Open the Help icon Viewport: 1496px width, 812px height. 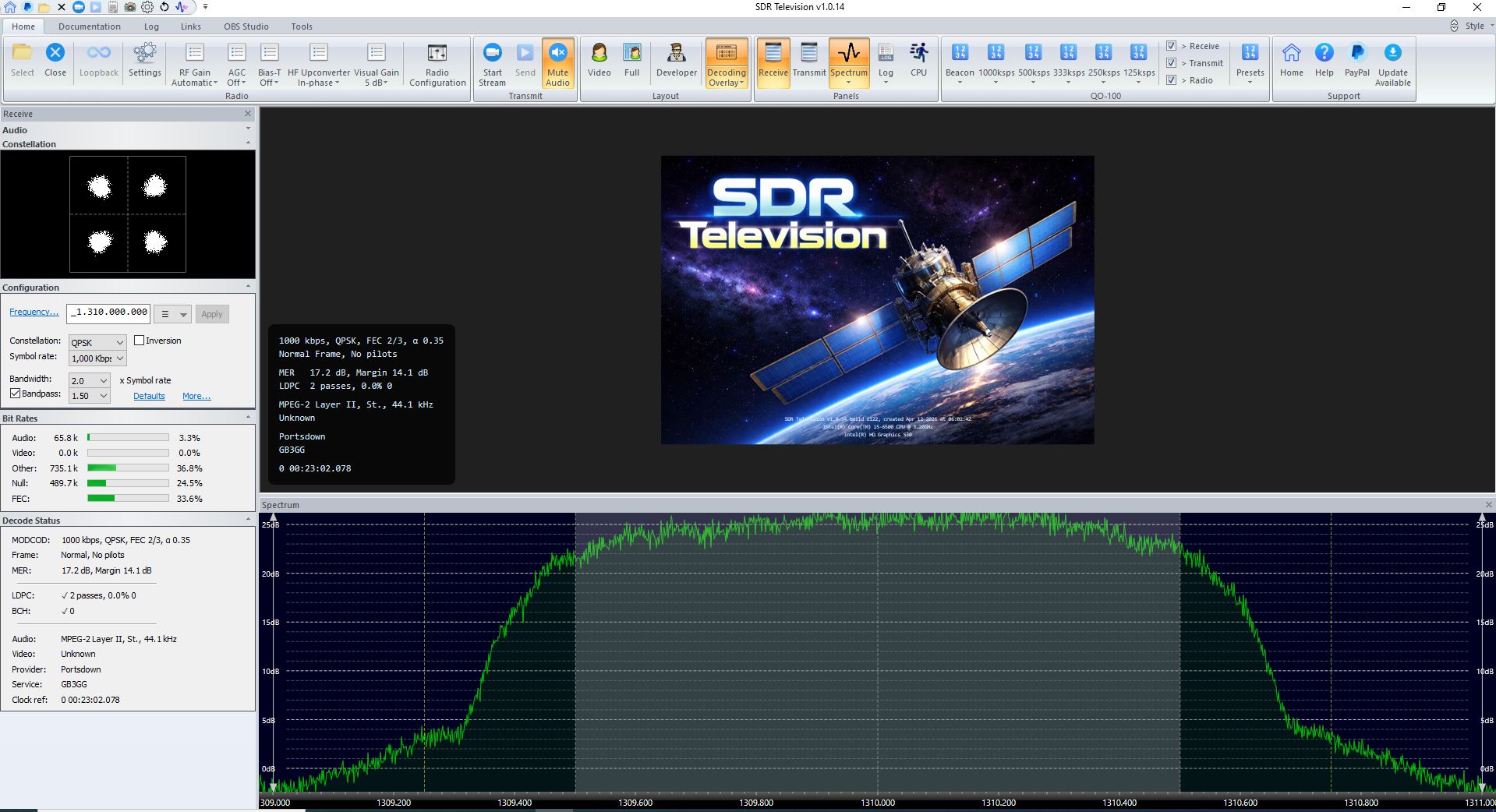pos(1324,61)
